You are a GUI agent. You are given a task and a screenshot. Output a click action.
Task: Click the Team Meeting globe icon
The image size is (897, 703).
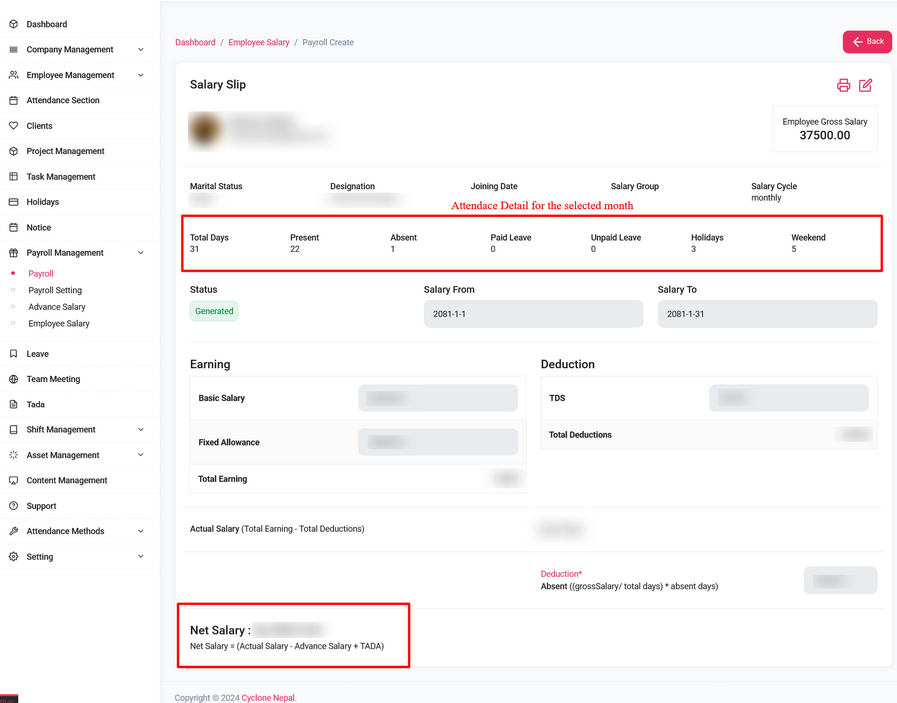pyautogui.click(x=13, y=379)
